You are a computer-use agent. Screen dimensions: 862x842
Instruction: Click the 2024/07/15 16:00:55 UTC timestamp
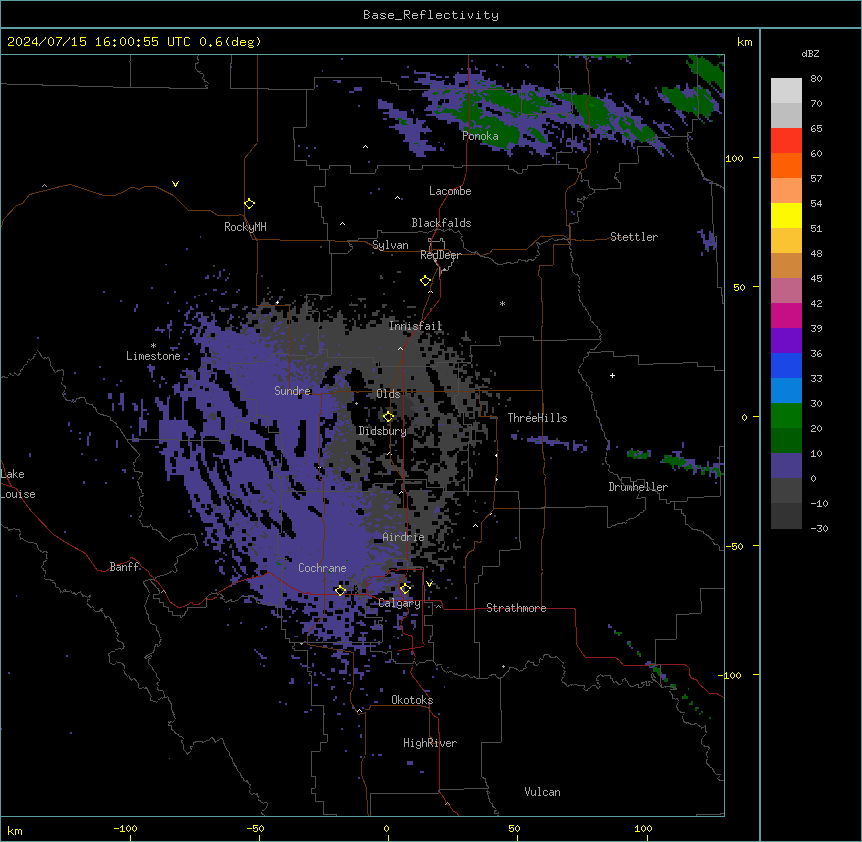pos(99,42)
